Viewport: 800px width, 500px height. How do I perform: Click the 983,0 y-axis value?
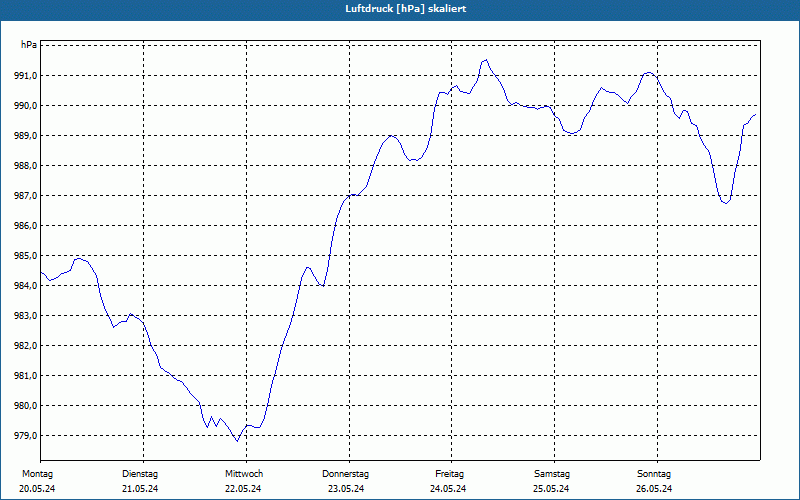click(24, 316)
